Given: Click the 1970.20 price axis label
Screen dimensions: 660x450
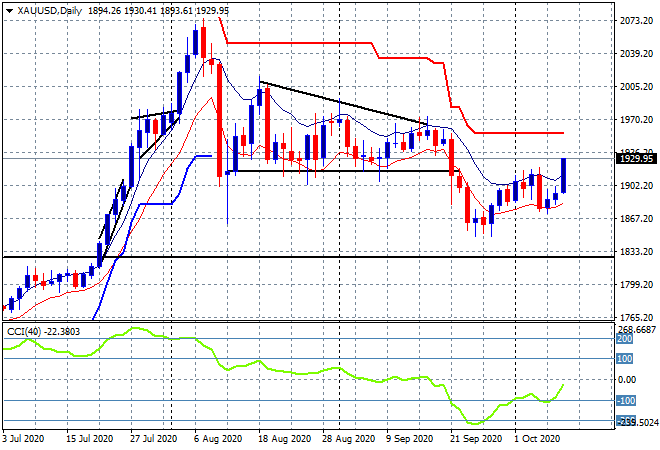Looking at the screenshot, I should [x=636, y=120].
